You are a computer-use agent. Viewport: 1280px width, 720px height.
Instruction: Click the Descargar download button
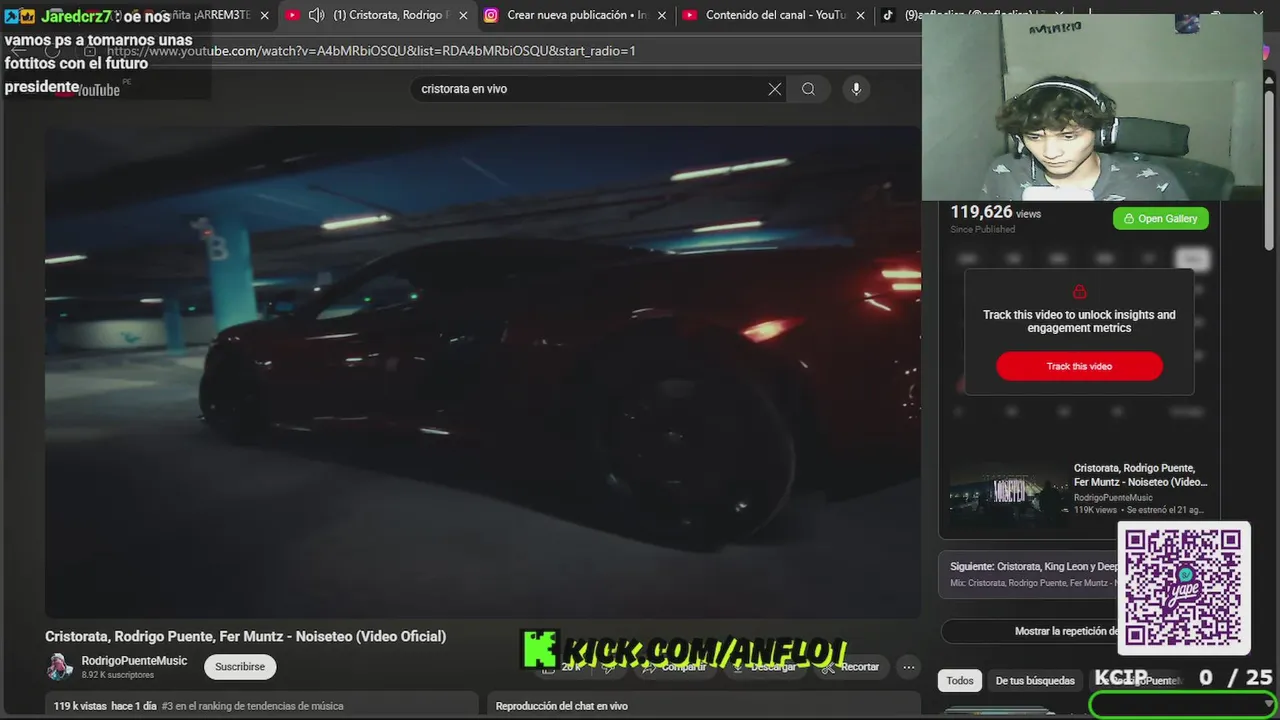(766, 667)
